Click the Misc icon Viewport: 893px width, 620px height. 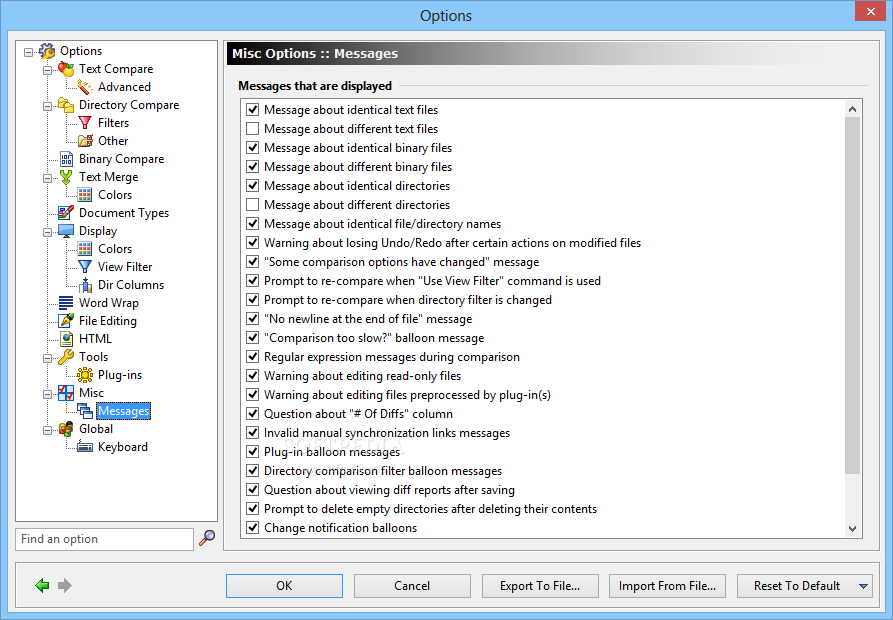(x=66, y=393)
